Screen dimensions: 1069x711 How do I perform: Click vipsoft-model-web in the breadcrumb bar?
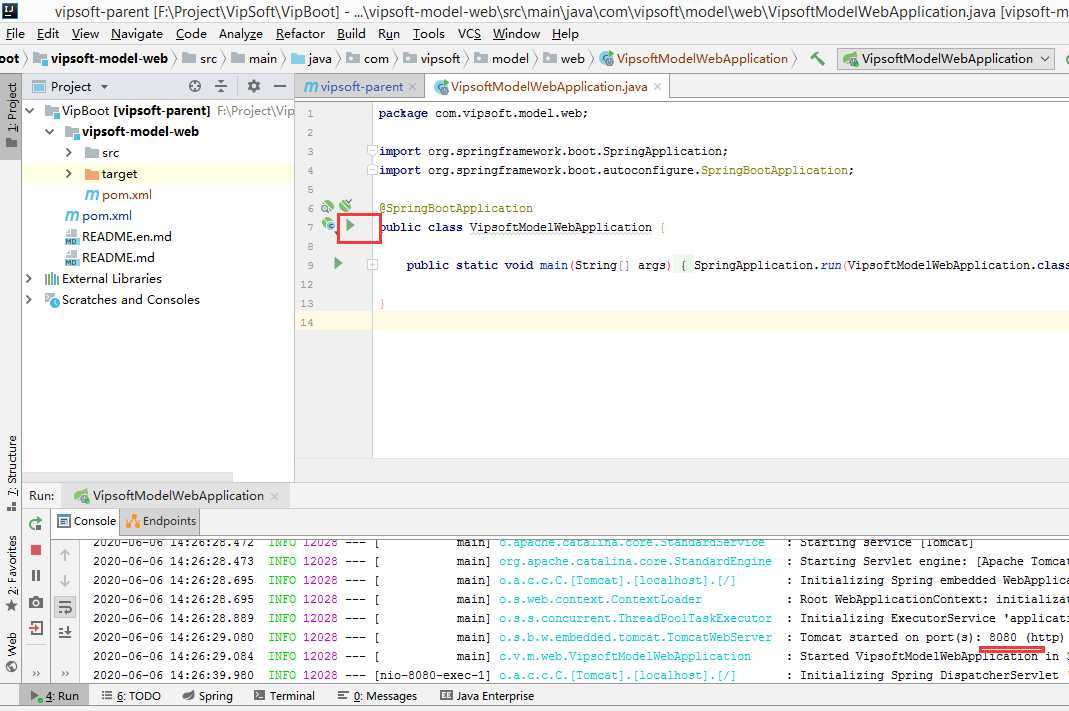[101, 59]
